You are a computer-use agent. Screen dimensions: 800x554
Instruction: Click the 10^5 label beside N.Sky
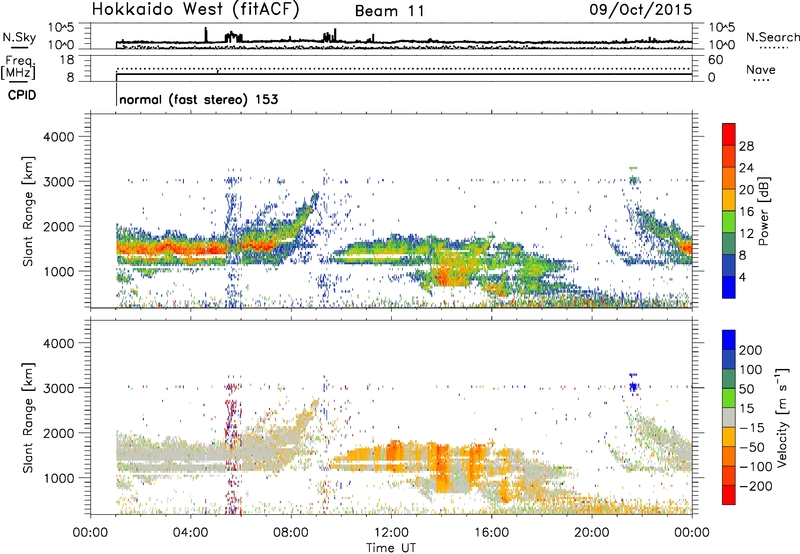click(x=61, y=28)
